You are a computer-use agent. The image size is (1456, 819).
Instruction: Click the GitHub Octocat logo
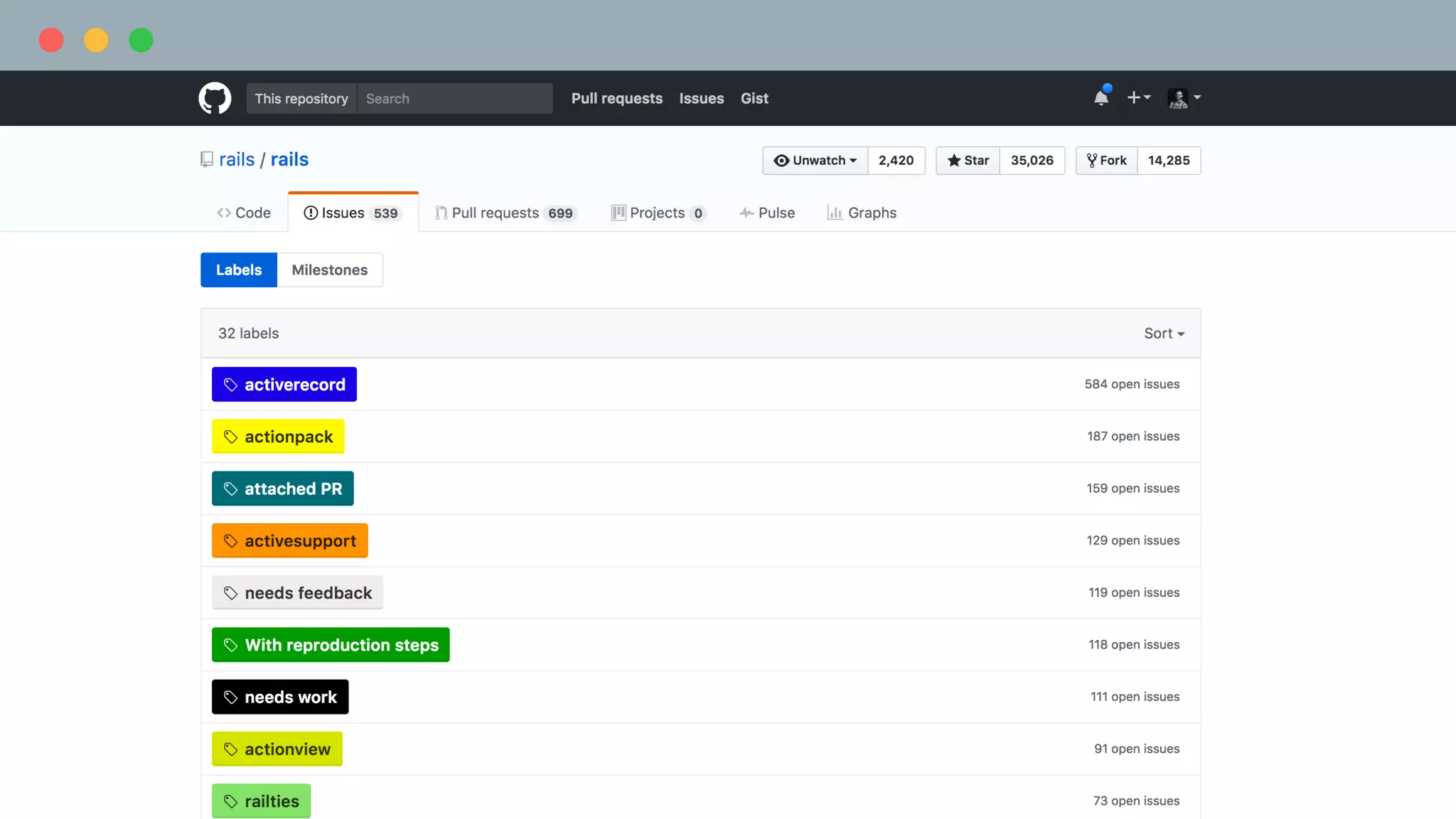click(215, 98)
